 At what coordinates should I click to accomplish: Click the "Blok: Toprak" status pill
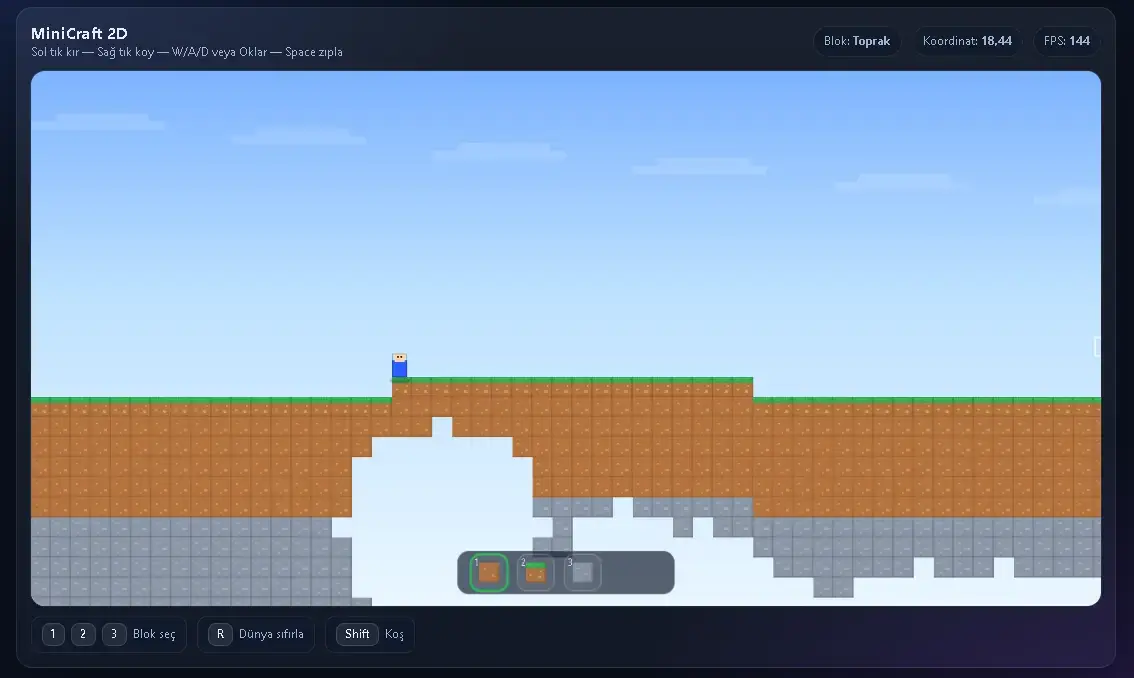click(857, 41)
